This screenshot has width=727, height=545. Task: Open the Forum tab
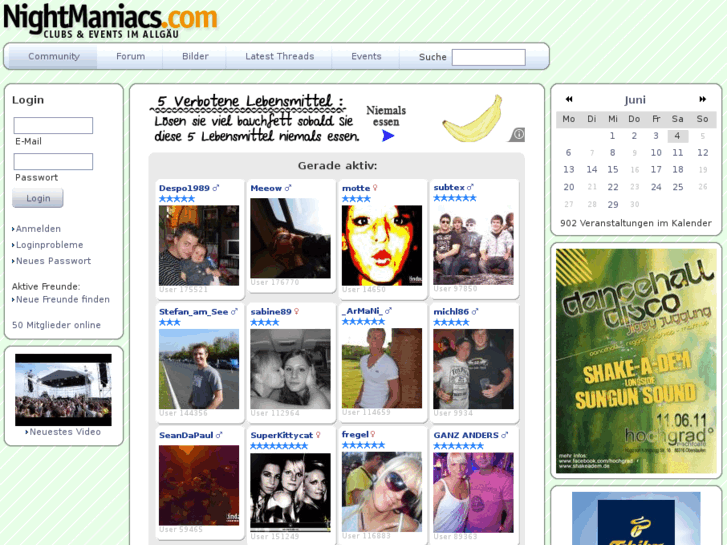[130, 56]
